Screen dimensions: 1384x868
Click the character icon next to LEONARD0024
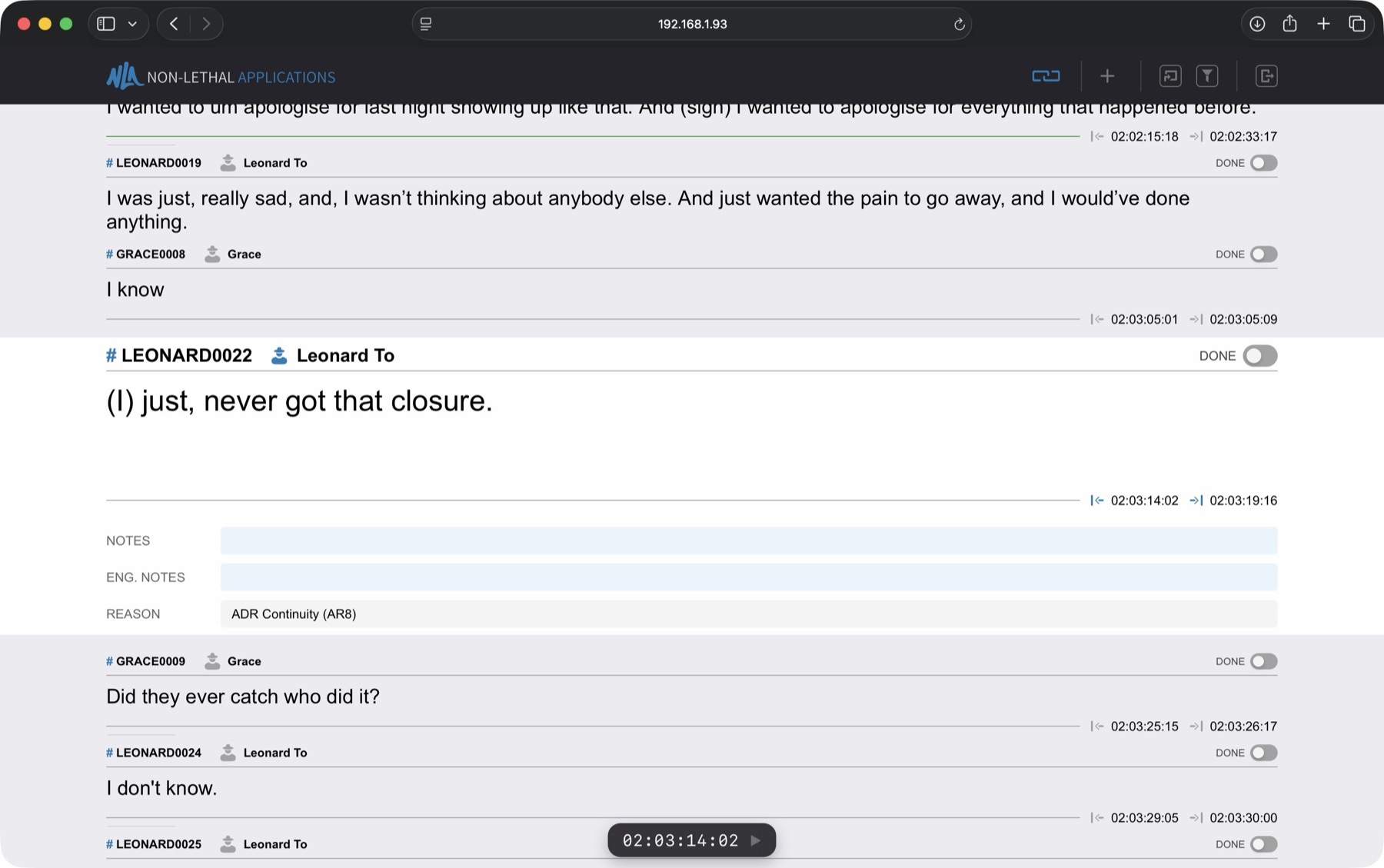tap(228, 752)
